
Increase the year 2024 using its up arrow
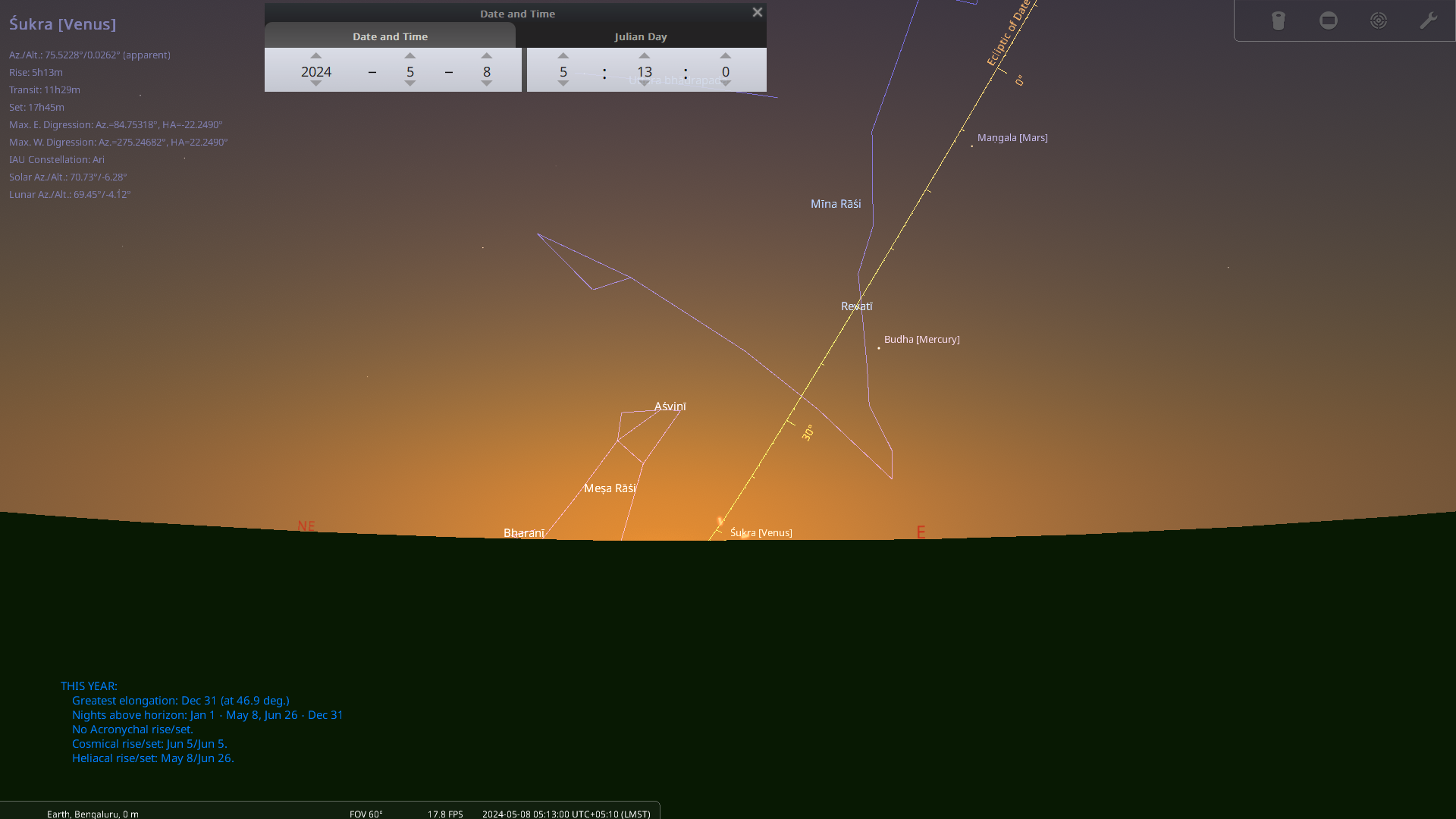(x=315, y=55)
